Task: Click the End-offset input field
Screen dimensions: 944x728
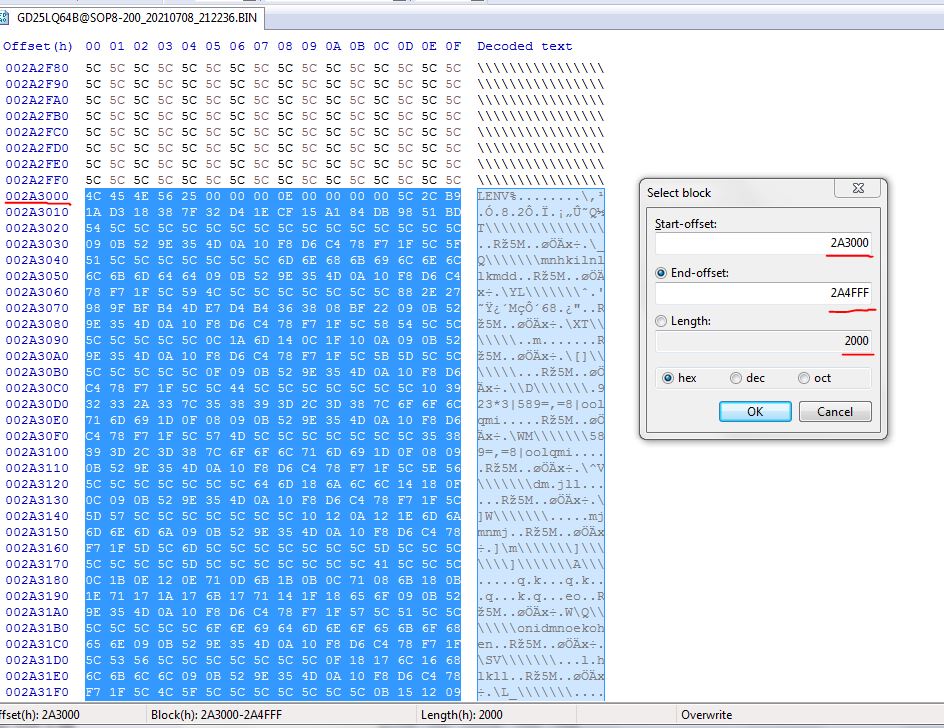Action: pos(763,293)
